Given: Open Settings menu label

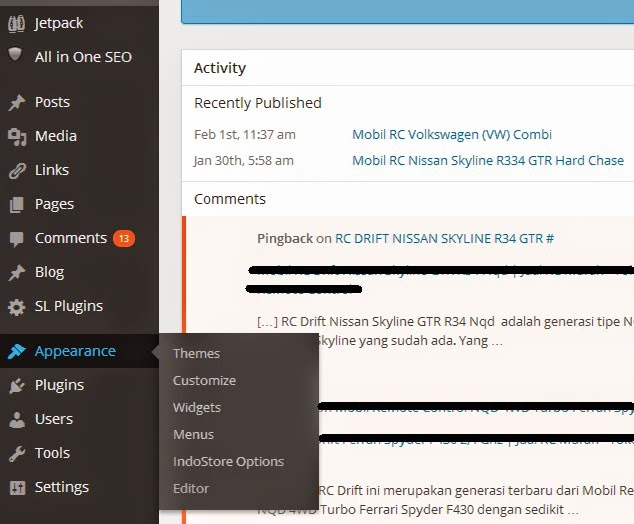Looking at the screenshot, I should tap(62, 487).
